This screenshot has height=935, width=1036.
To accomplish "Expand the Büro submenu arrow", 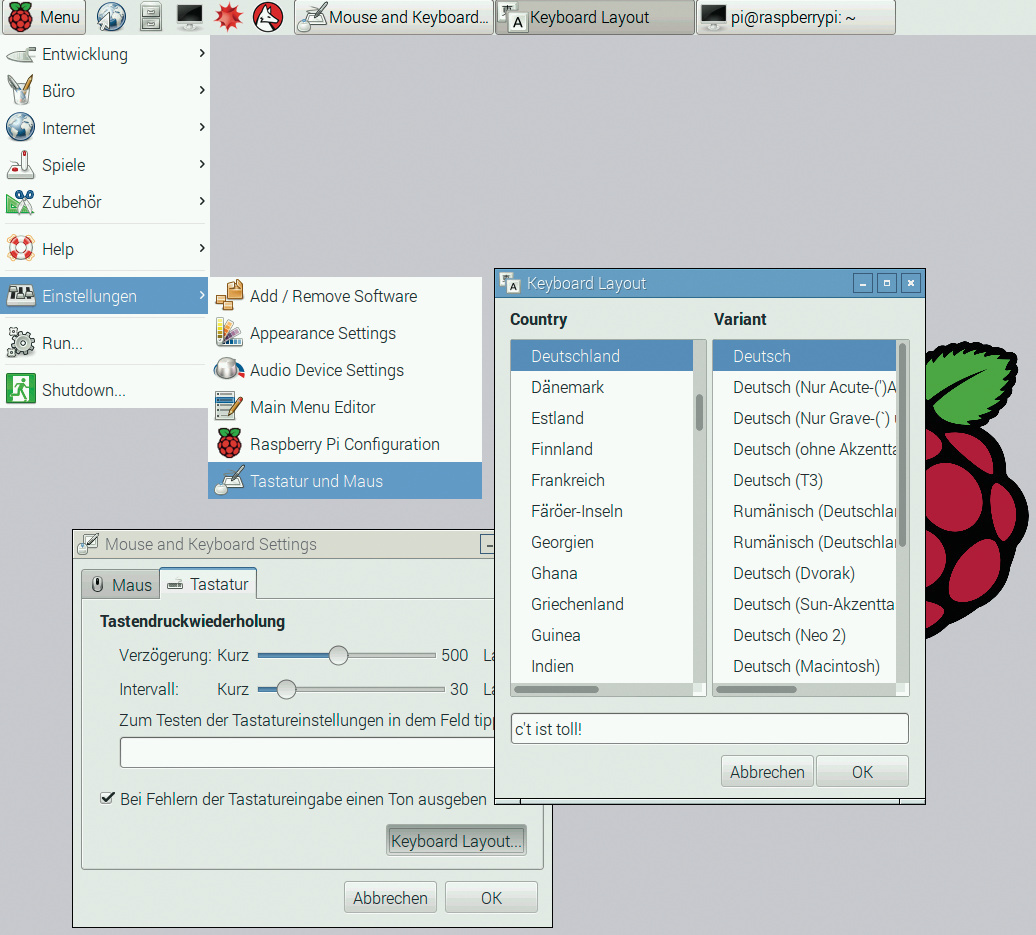I will click(202, 90).
